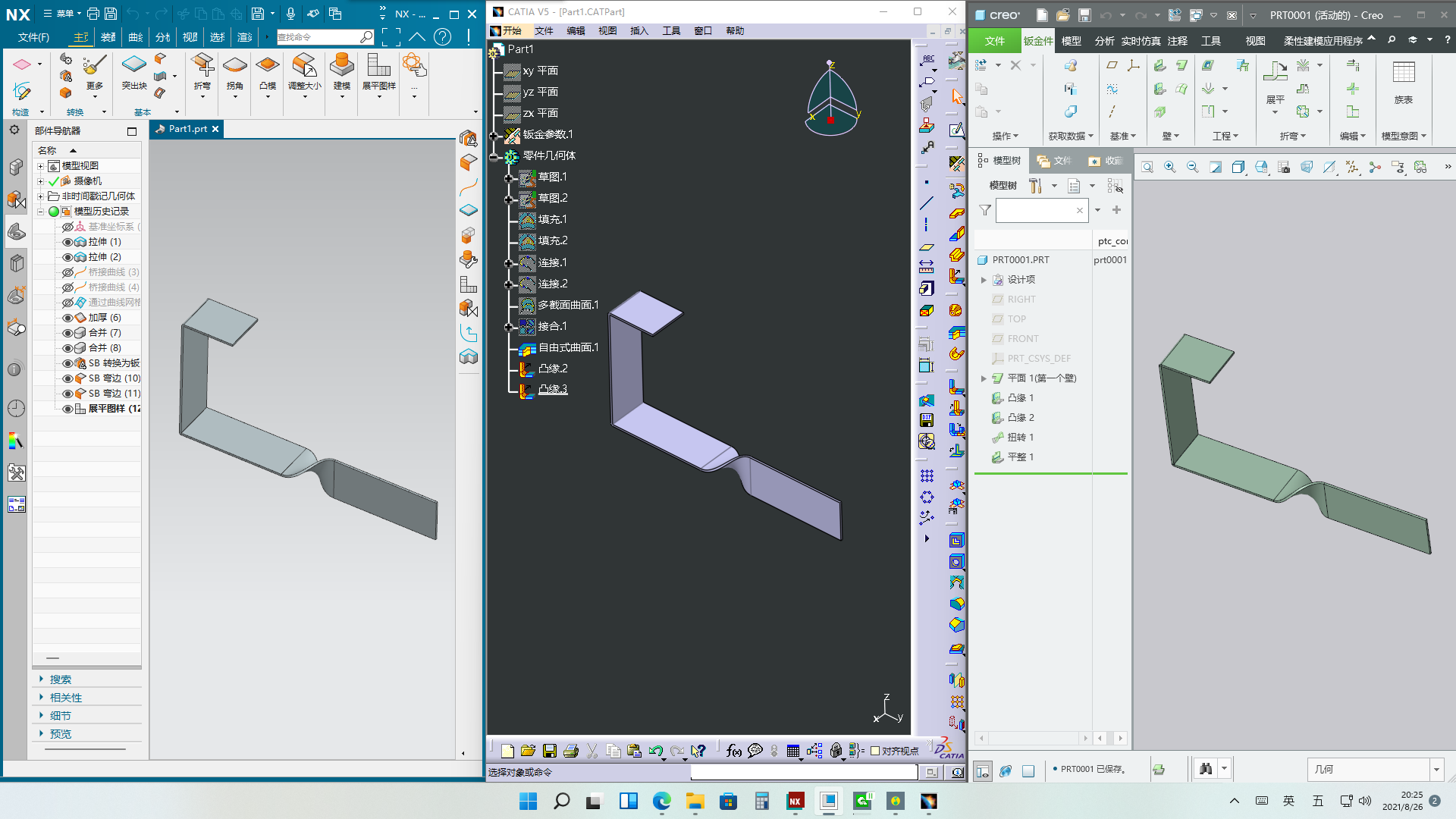Expand 平面 1 feature in Creo model tree

984,378
